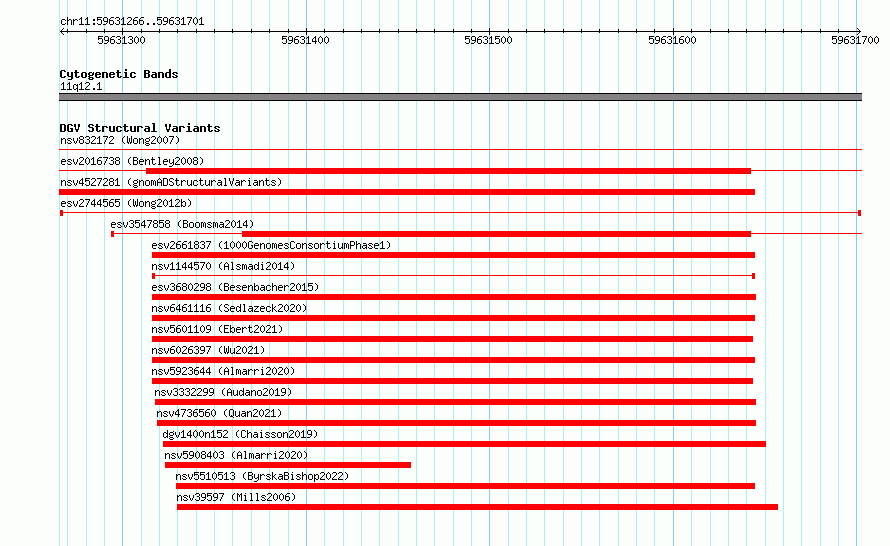The height and width of the screenshot is (546, 890).
Task: Click the red bar under nsv6461116
Action: pyautogui.click(x=453, y=318)
